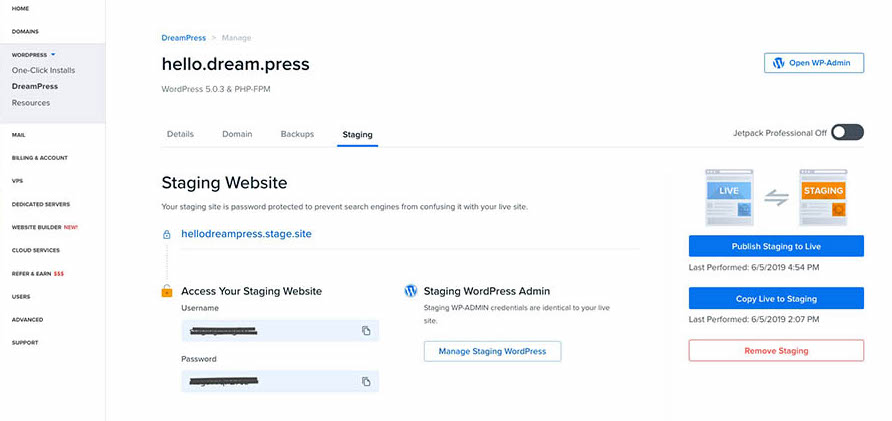
Task: Click the swap arrows between Live and Staging
Action: pyautogui.click(x=777, y=197)
